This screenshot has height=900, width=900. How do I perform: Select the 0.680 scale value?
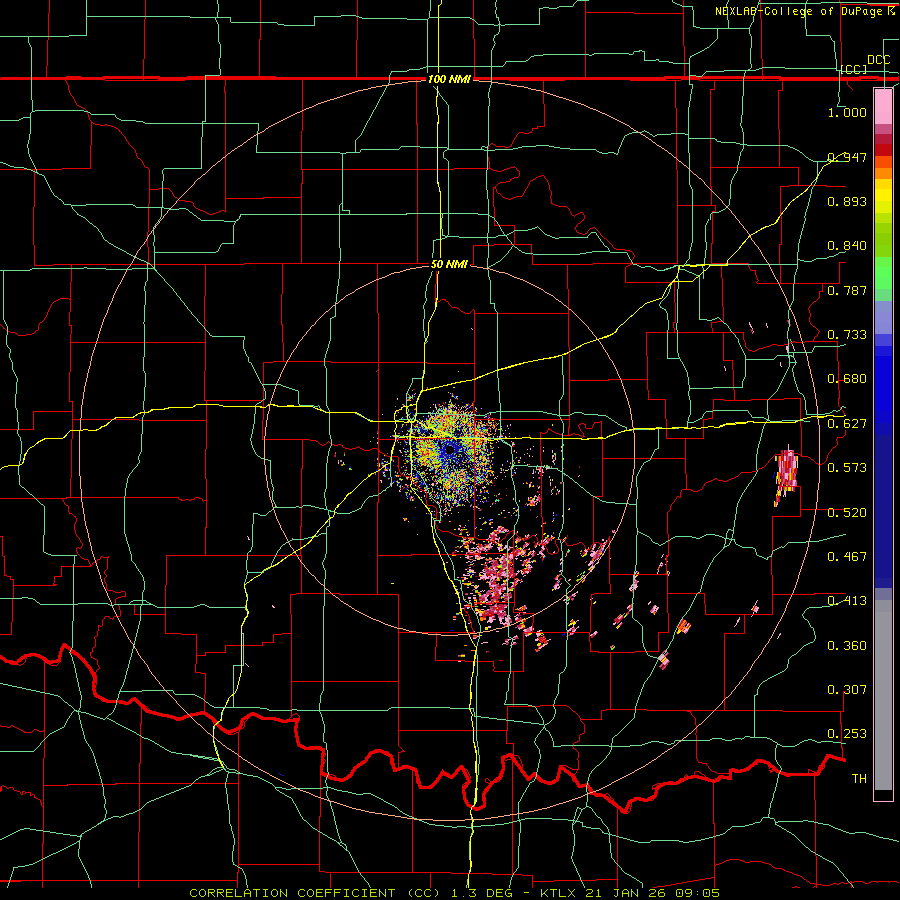[847, 379]
